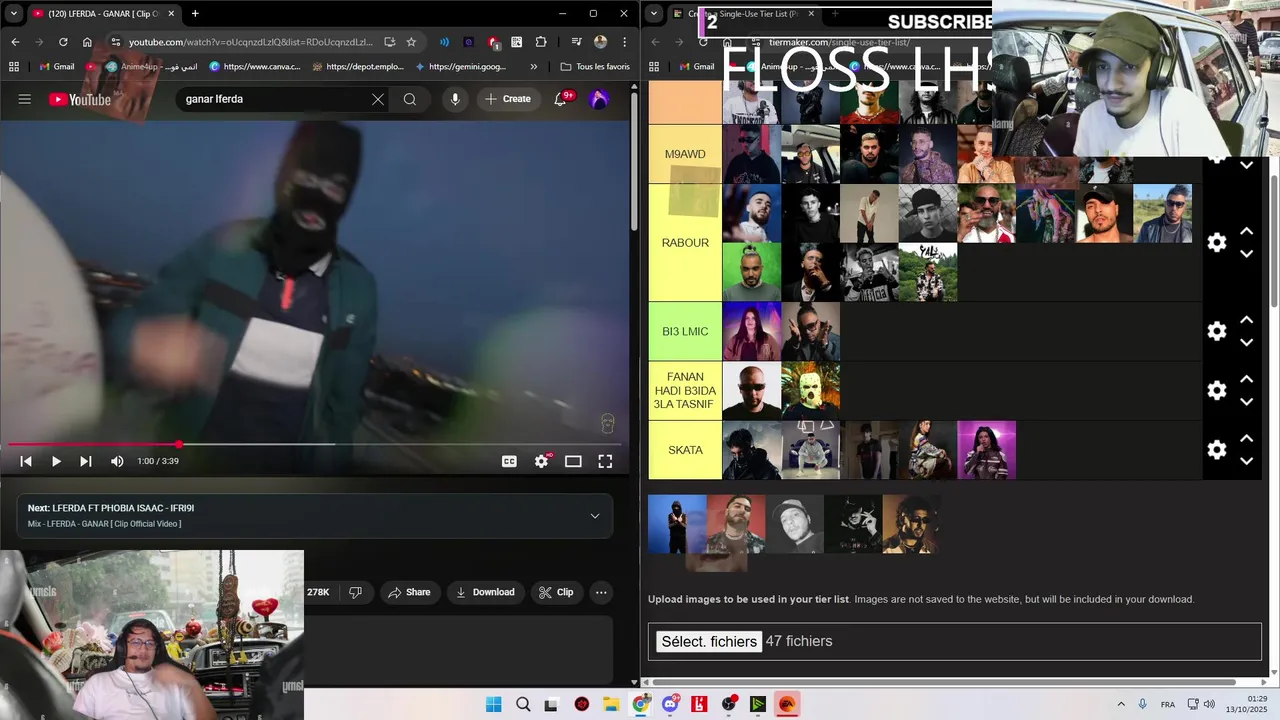The height and width of the screenshot is (720, 1280).
Task: Reload the YouTube page
Action: pyautogui.click(x=63, y=42)
